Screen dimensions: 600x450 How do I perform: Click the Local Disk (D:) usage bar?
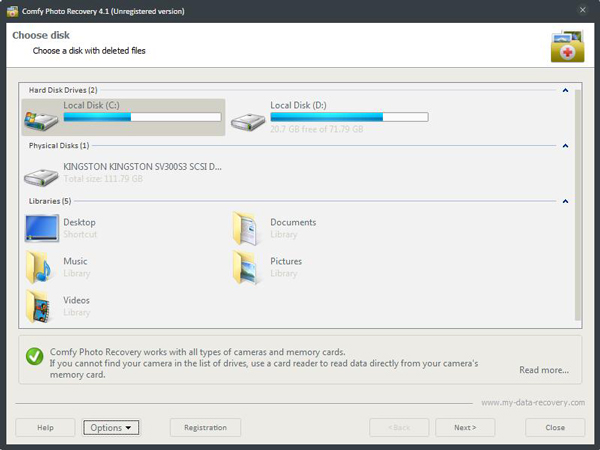(349, 117)
